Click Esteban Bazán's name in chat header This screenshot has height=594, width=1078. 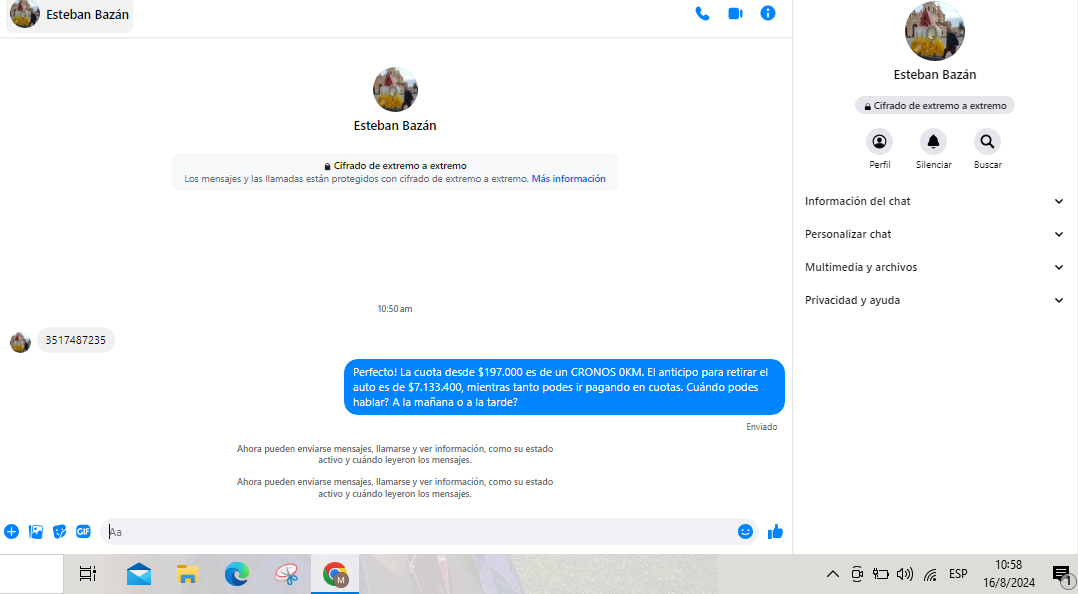pyautogui.click(x=87, y=15)
